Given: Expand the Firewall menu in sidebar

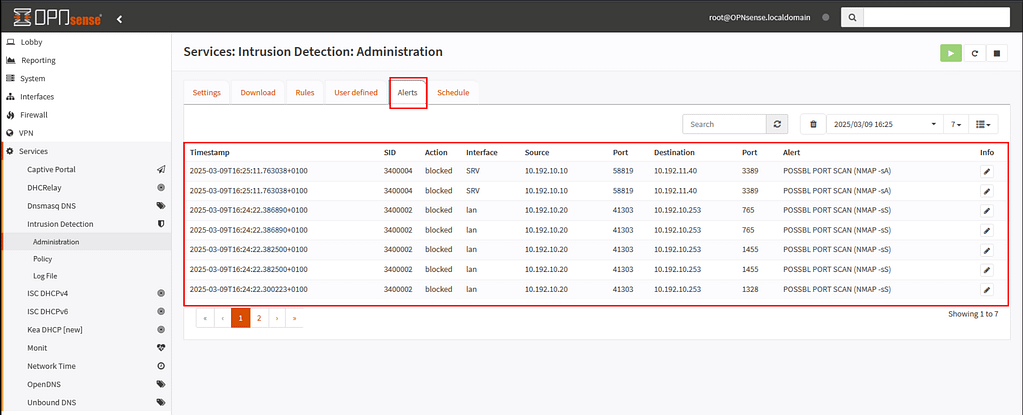Looking at the screenshot, I should (34, 115).
